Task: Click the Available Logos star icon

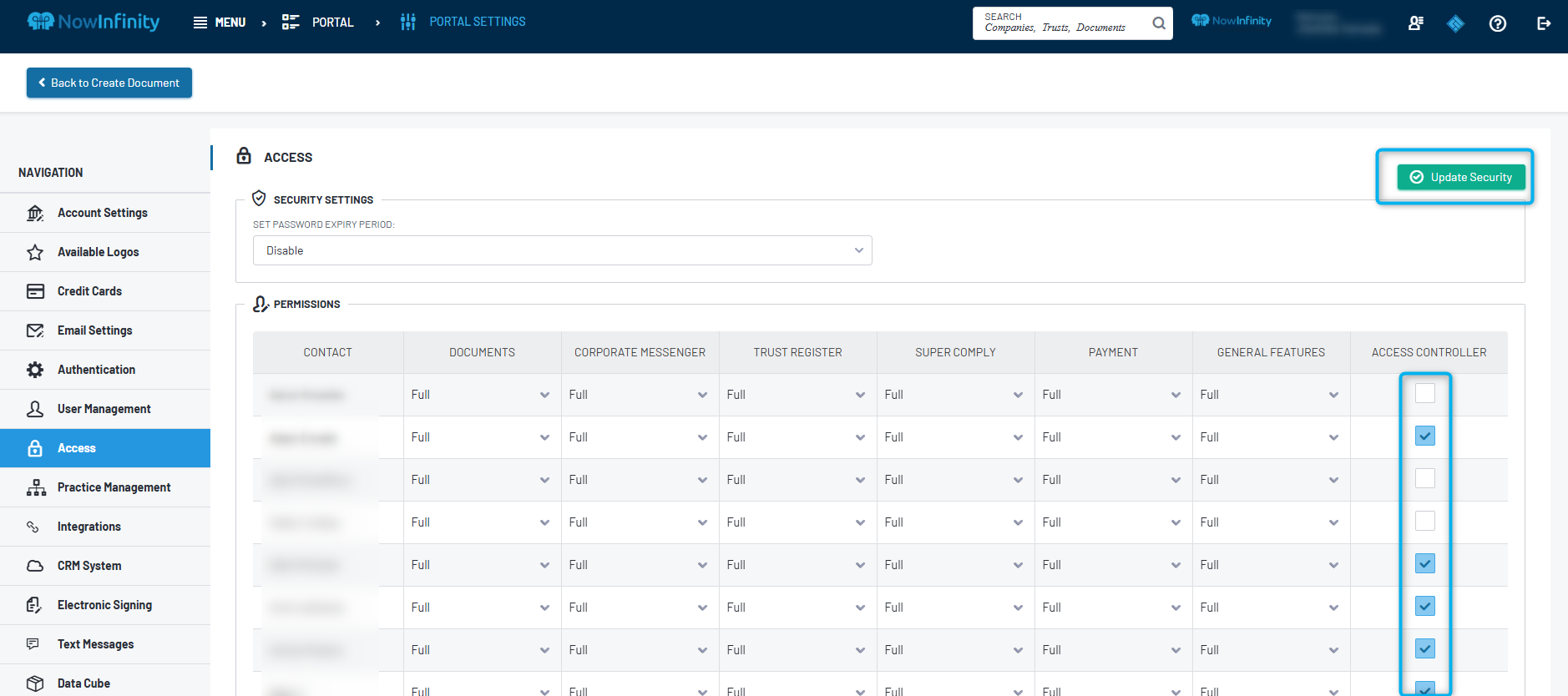Action: pyautogui.click(x=35, y=252)
